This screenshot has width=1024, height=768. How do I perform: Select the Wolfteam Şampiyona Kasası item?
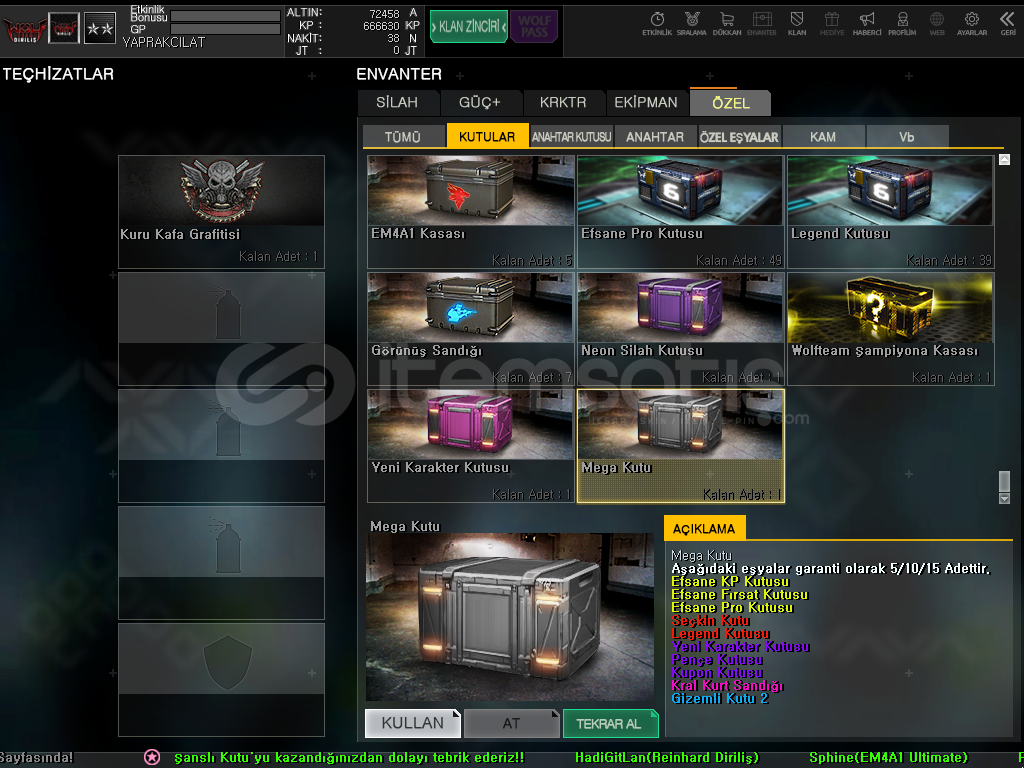click(x=891, y=328)
